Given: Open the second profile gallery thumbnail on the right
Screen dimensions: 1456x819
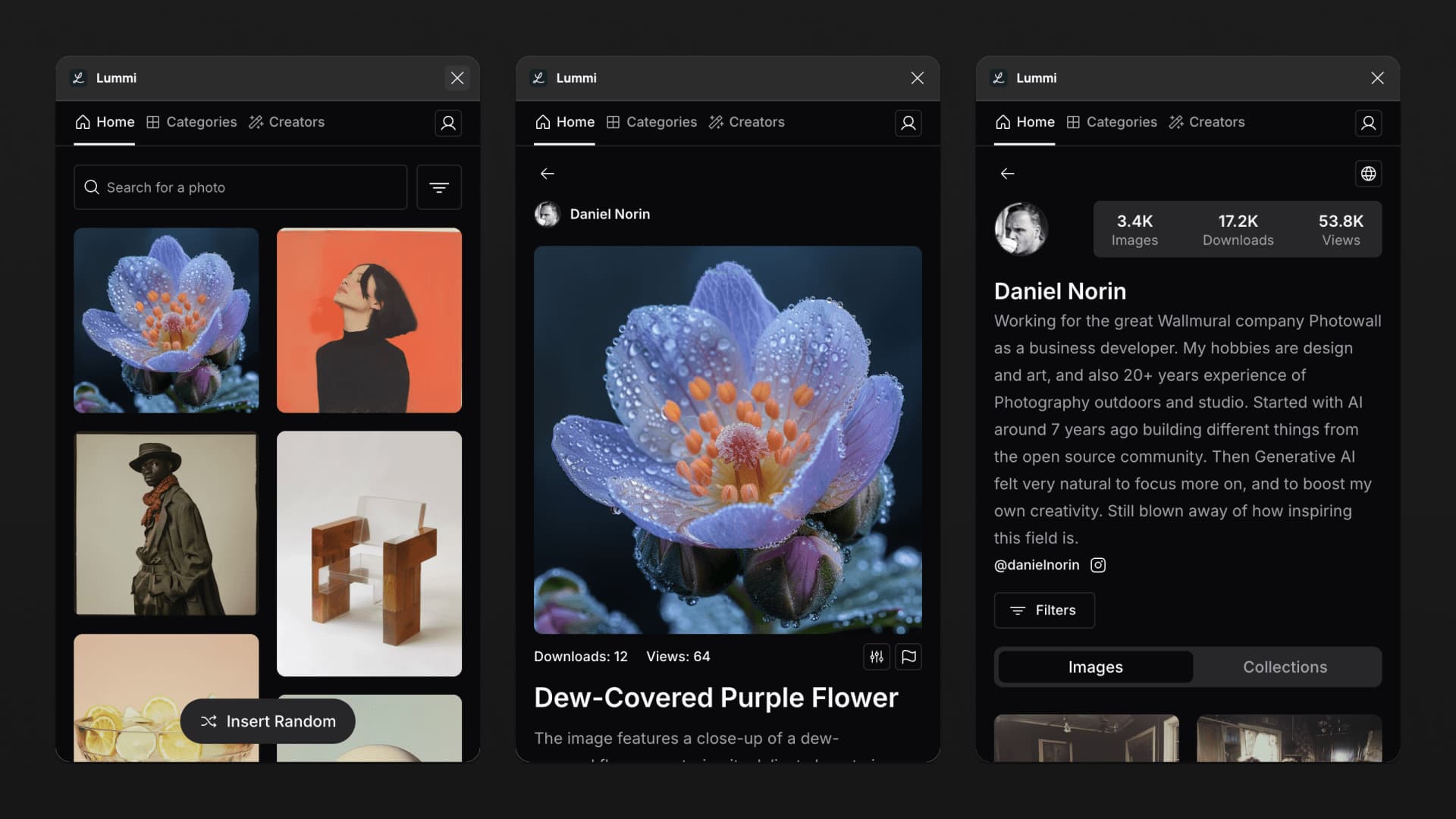Looking at the screenshot, I should coord(1289,738).
